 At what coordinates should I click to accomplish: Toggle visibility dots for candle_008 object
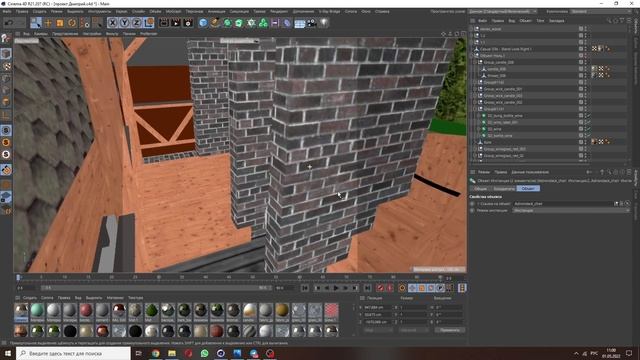[x=586, y=69]
